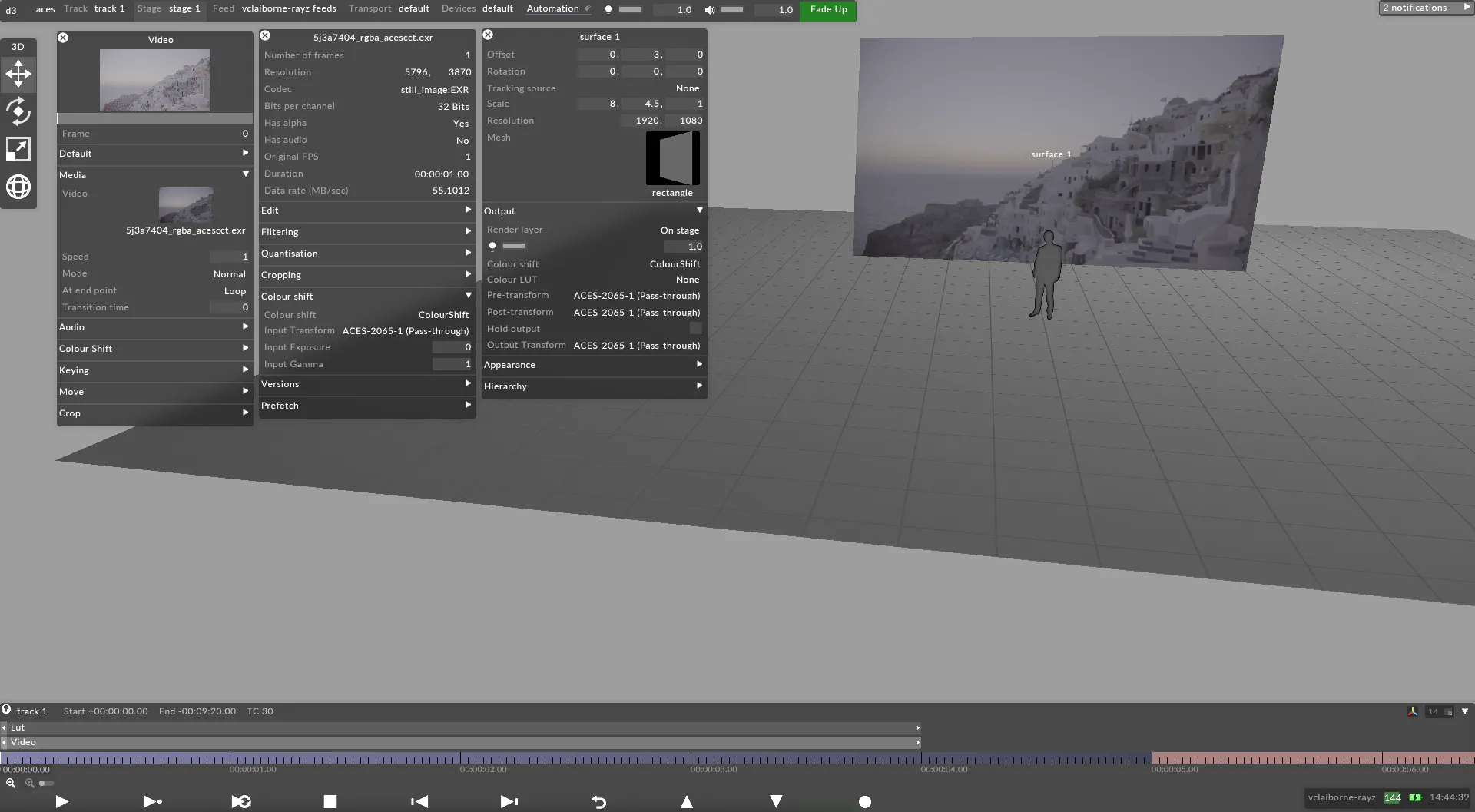
Task: Open the Devices default menu in the top bar
Action: pos(498,8)
